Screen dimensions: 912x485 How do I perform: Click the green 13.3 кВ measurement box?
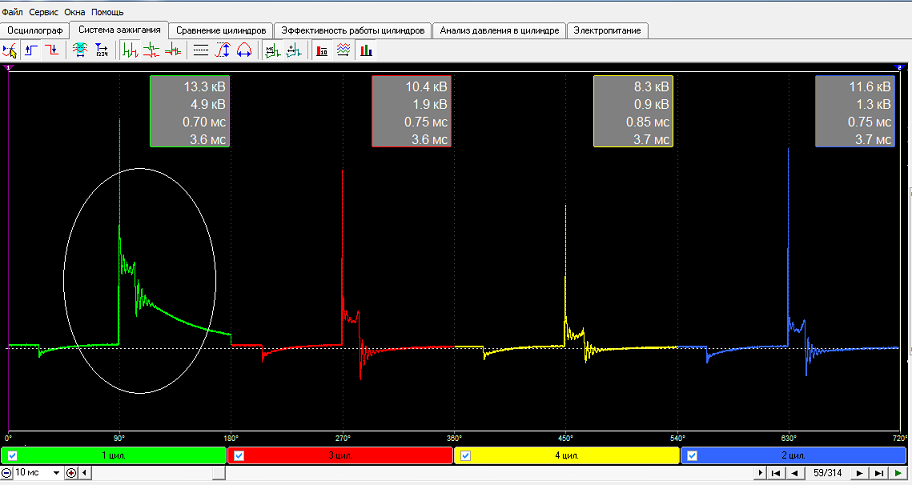pyautogui.click(x=190, y=111)
